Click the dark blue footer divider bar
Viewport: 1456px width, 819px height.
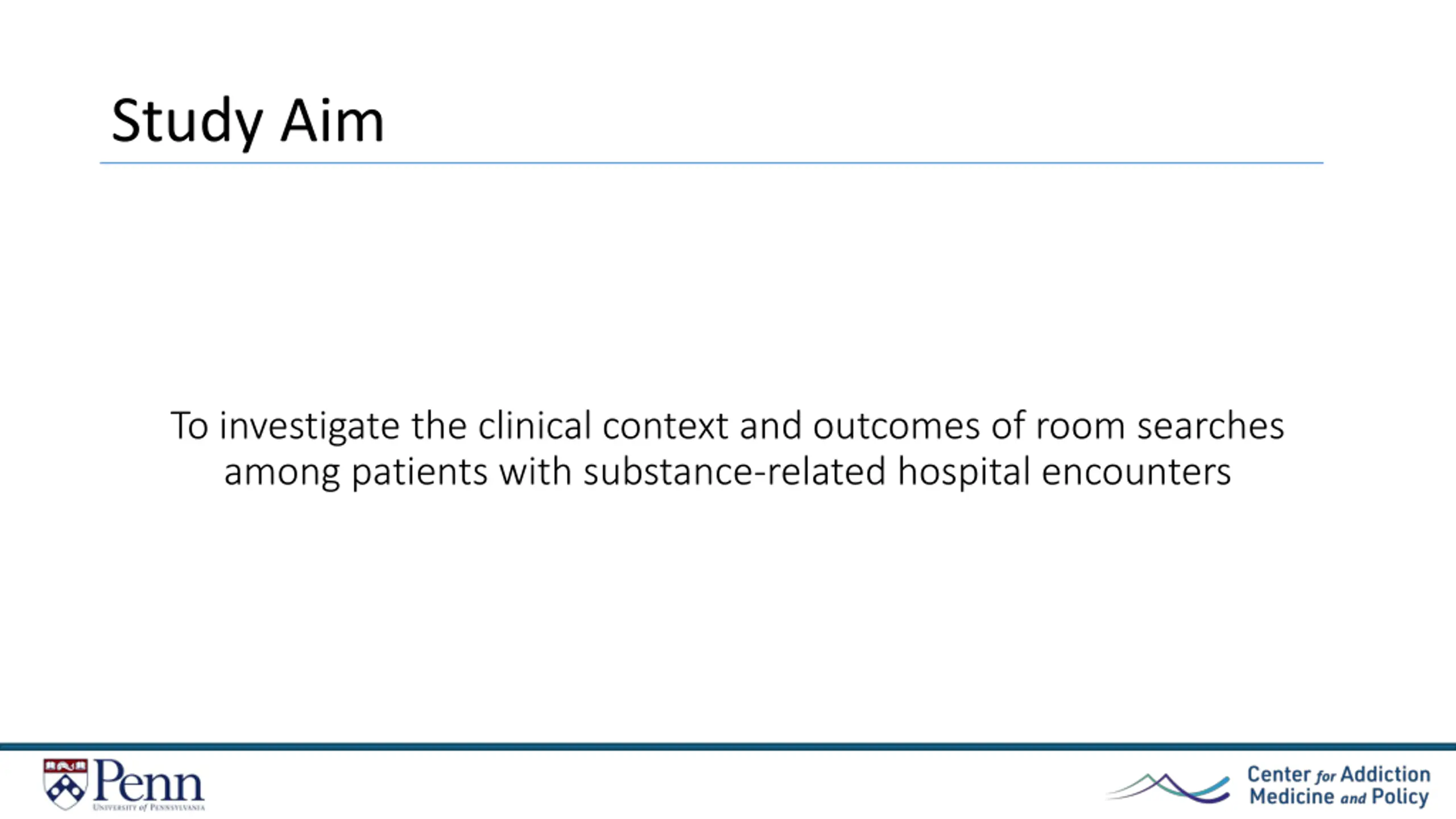728,747
